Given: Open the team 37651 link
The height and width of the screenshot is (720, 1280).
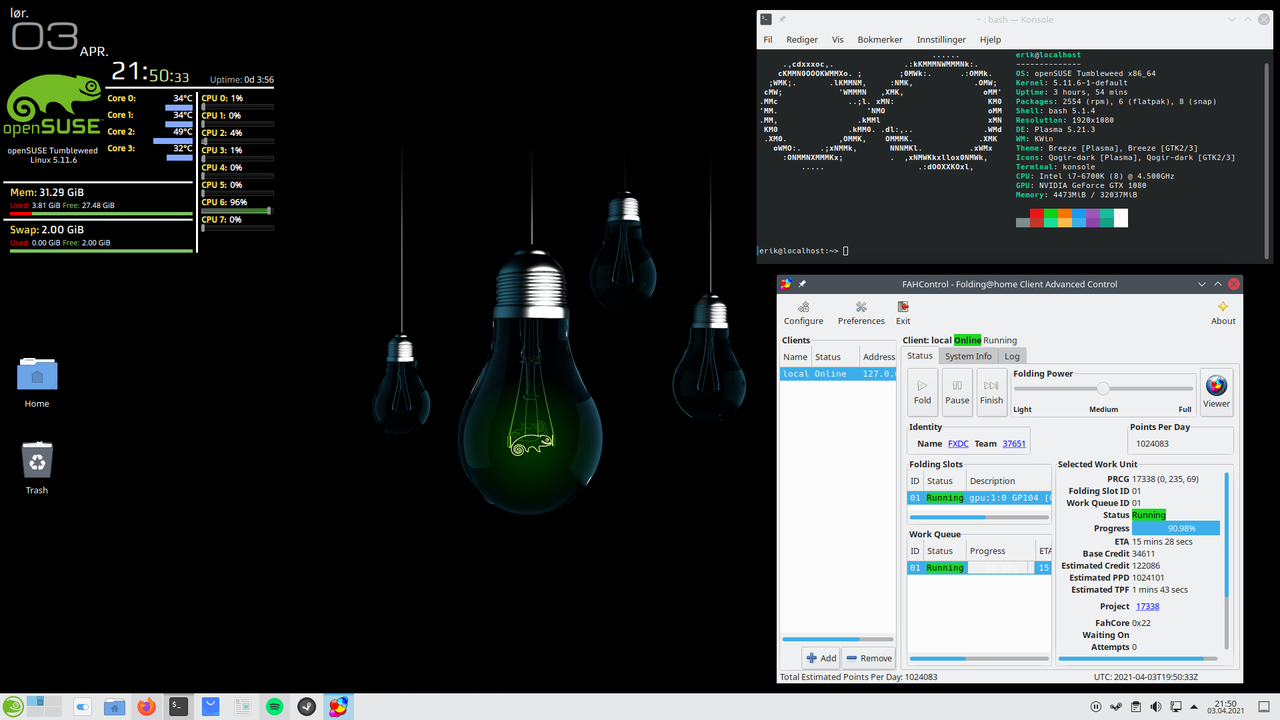Looking at the screenshot, I should pyautogui.click(x=1013, y=442).
